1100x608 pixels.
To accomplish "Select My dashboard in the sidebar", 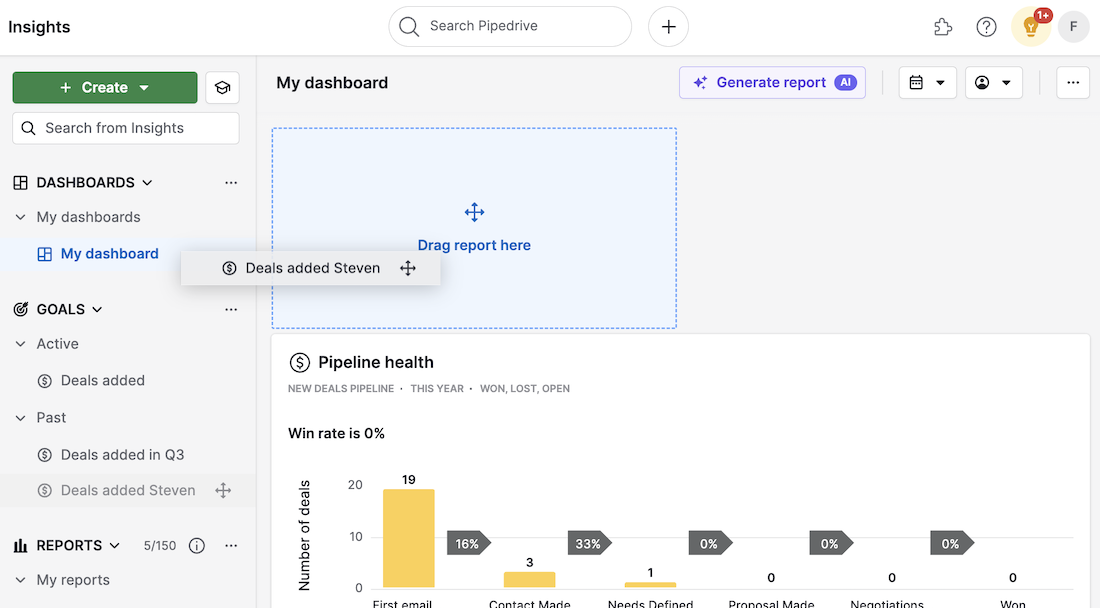I will [109, 254].
